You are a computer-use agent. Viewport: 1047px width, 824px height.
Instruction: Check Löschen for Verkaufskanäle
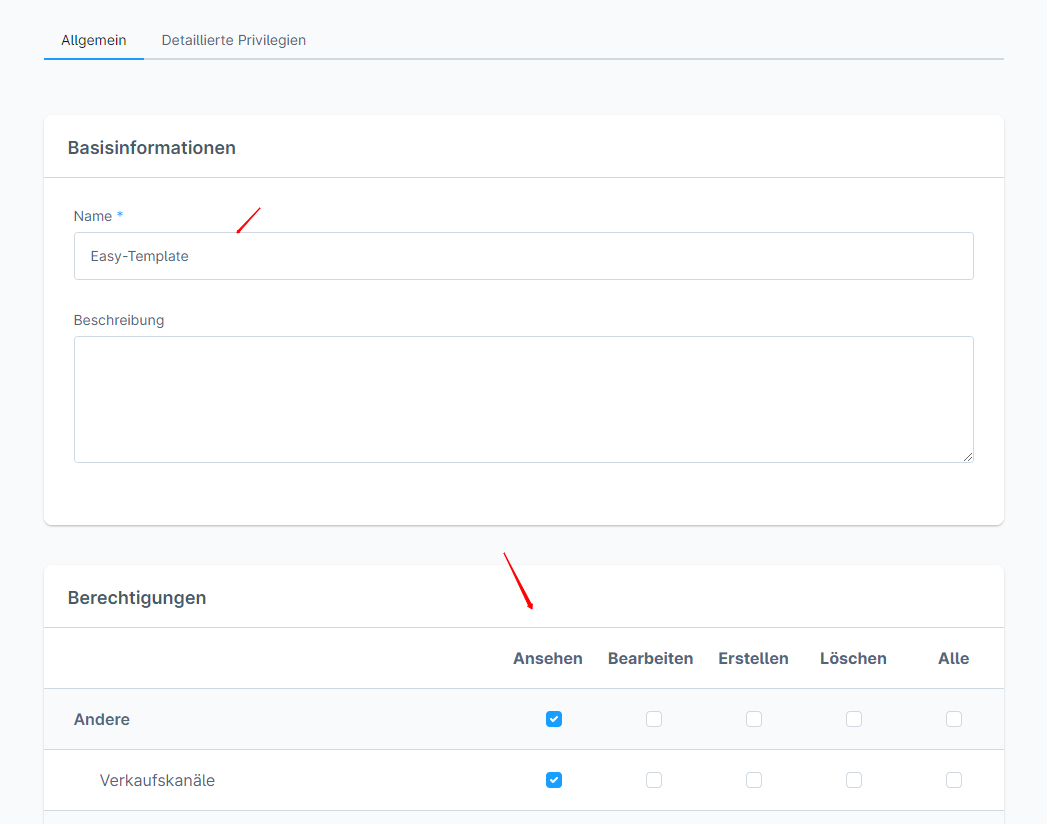click(x=854, y=780)
